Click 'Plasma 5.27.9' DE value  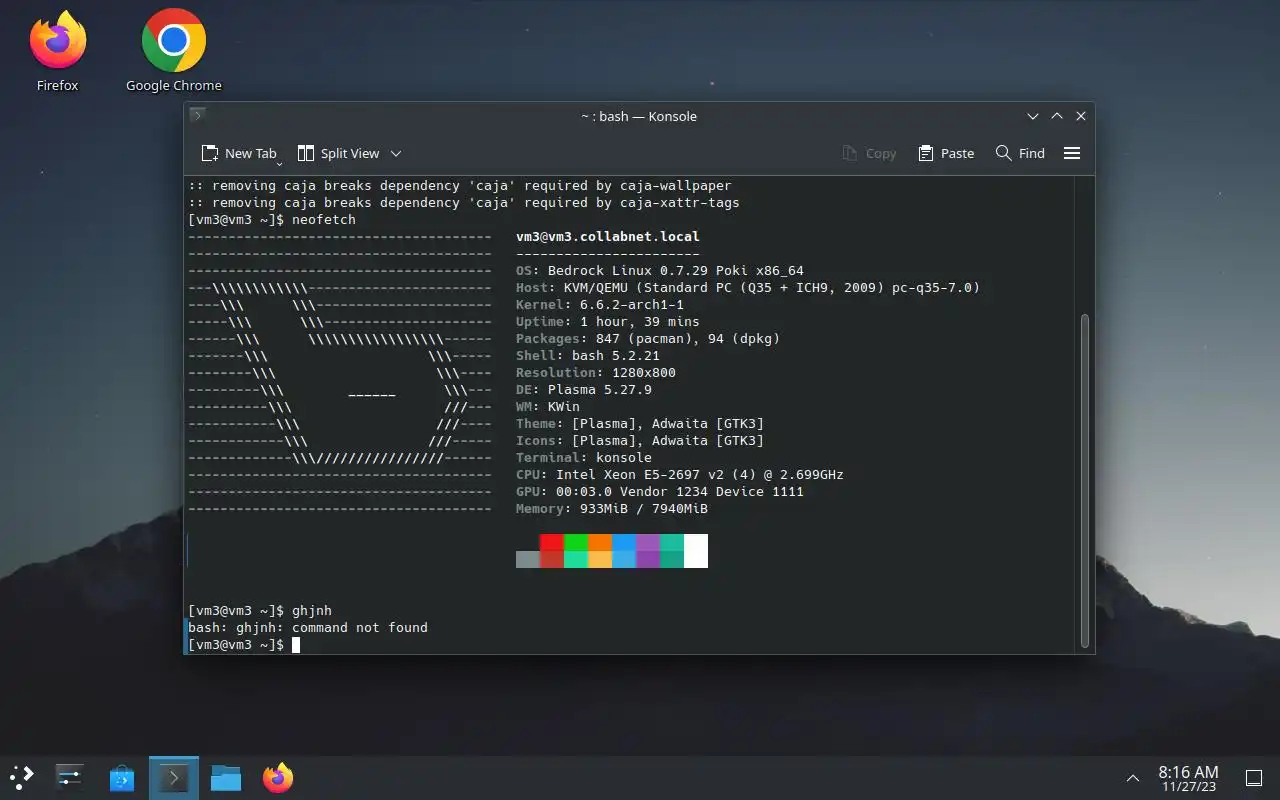click(x=600, y=390)
